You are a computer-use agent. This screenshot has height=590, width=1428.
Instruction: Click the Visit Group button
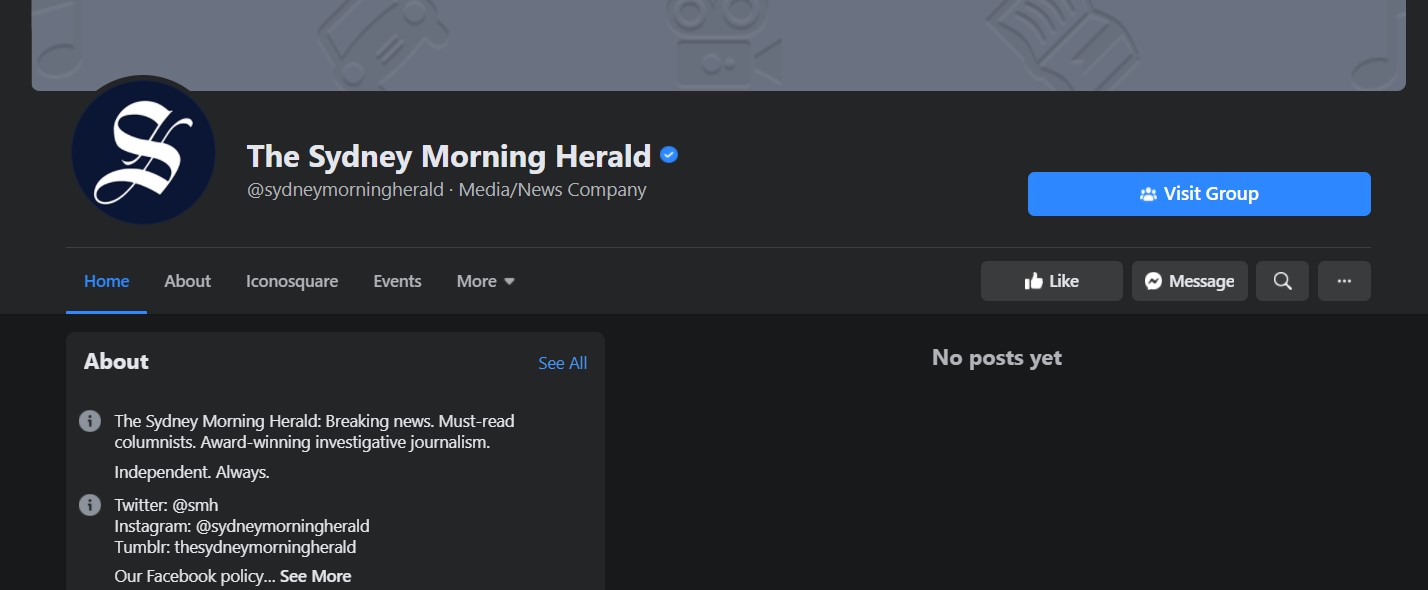1199,194
